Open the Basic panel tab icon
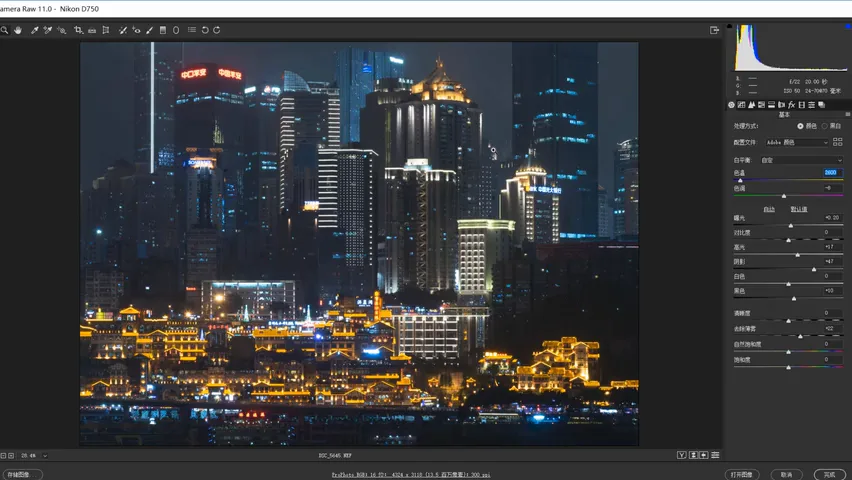 coord(731,105)
